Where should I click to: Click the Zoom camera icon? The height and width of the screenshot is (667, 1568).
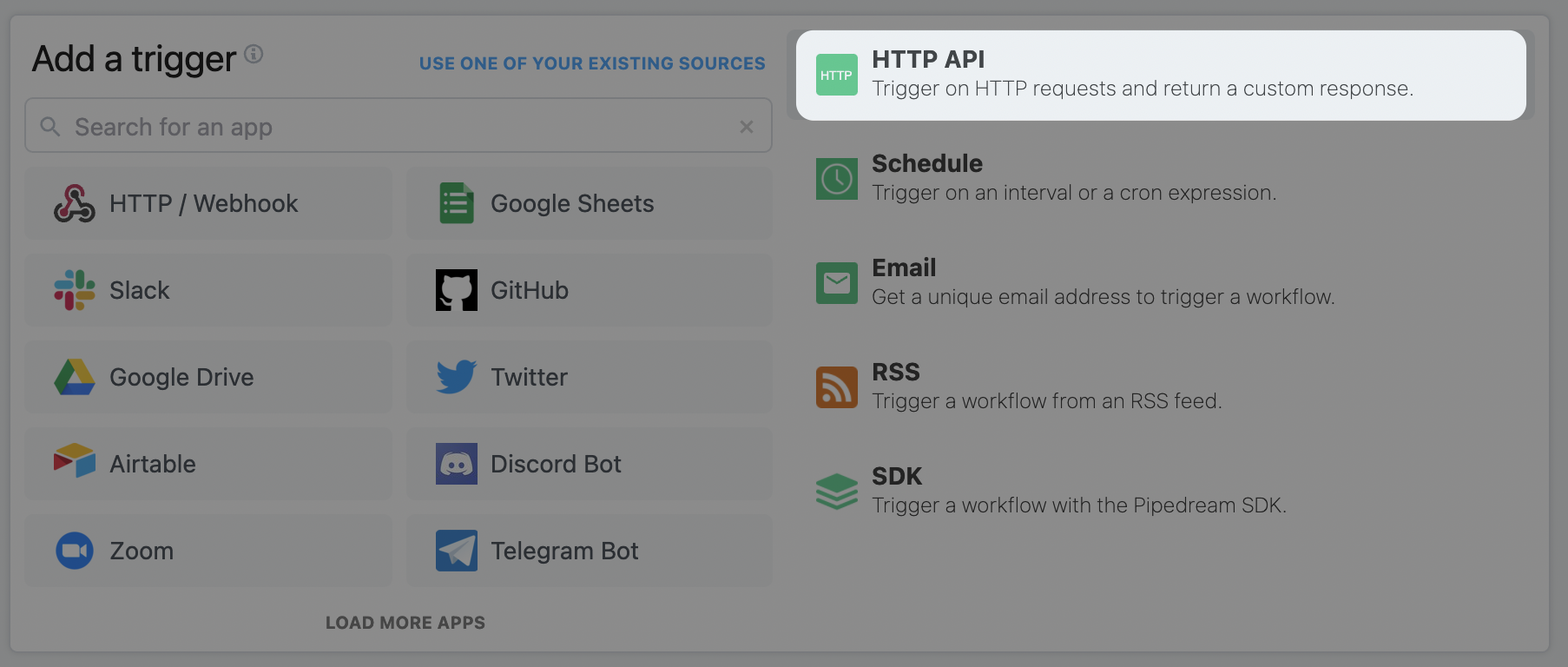(75, 551)
